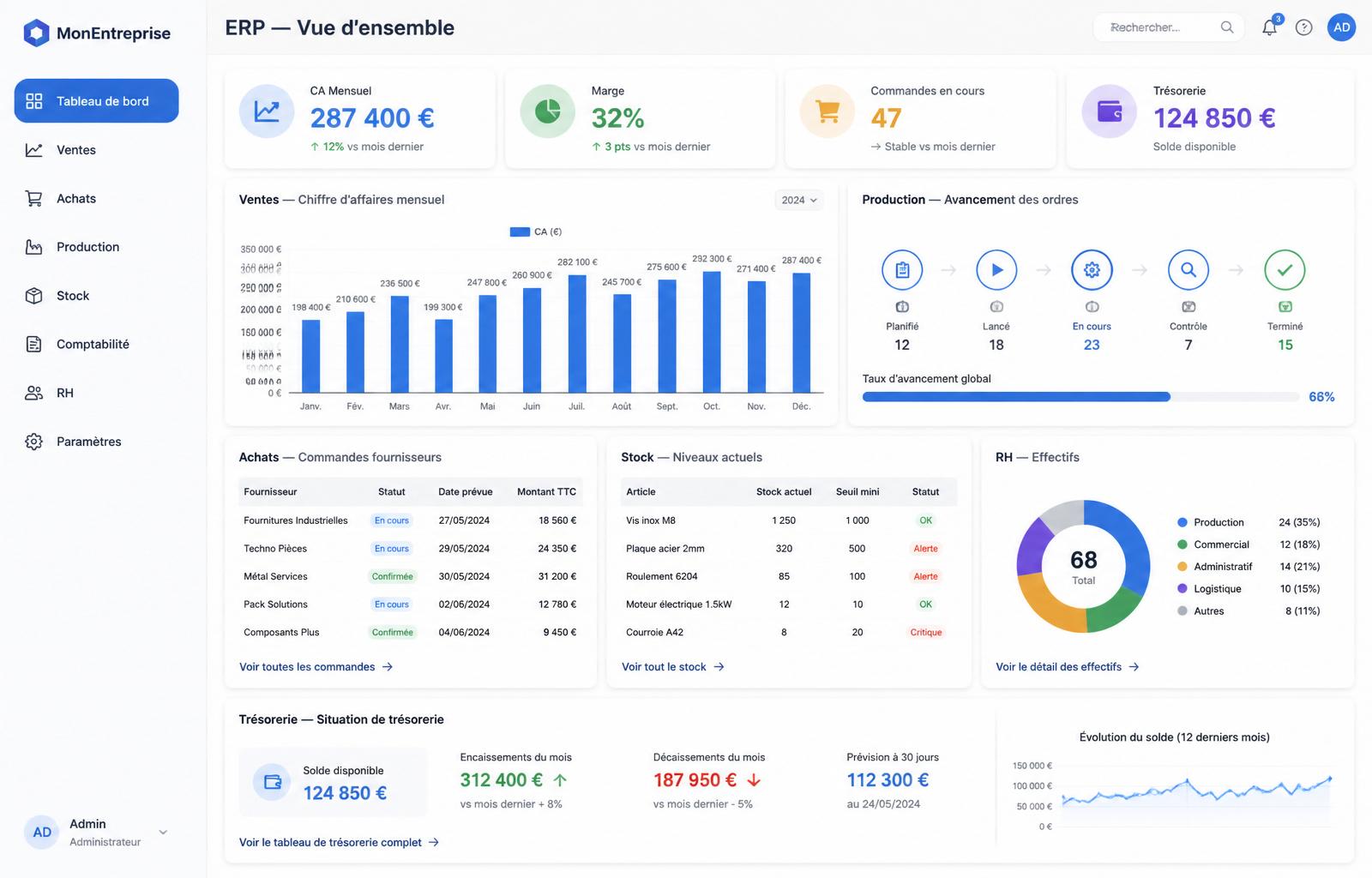Click the help question mark icon
This screenshot has height=878, width=1372.
click(1304, 27)
